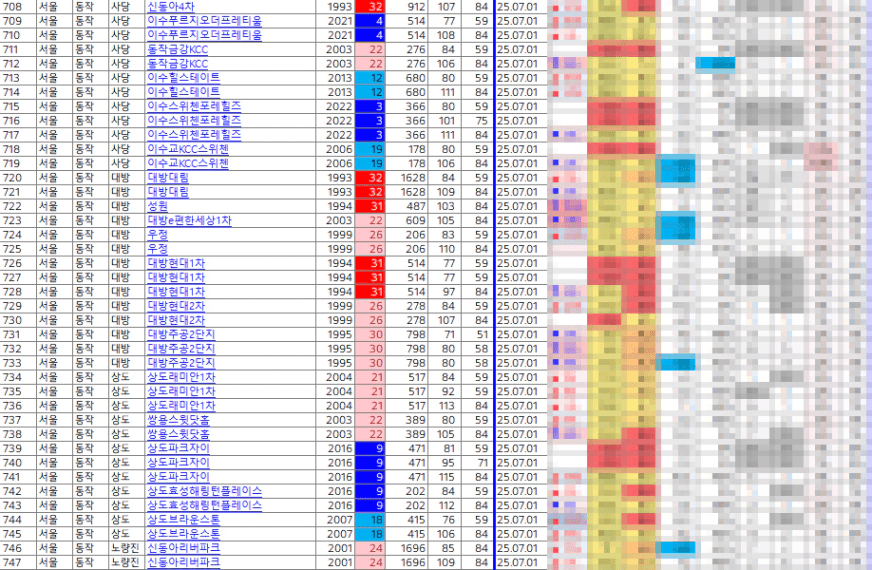Select value 609 in row 723

pyautogui.click(x=407, y=220)
